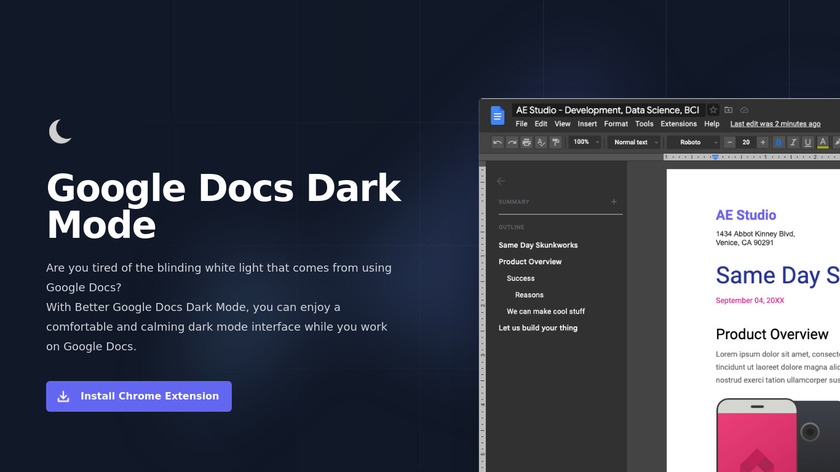840x472 pixels.
Task: Select the paint format roller icon
Action: (555, 143)
